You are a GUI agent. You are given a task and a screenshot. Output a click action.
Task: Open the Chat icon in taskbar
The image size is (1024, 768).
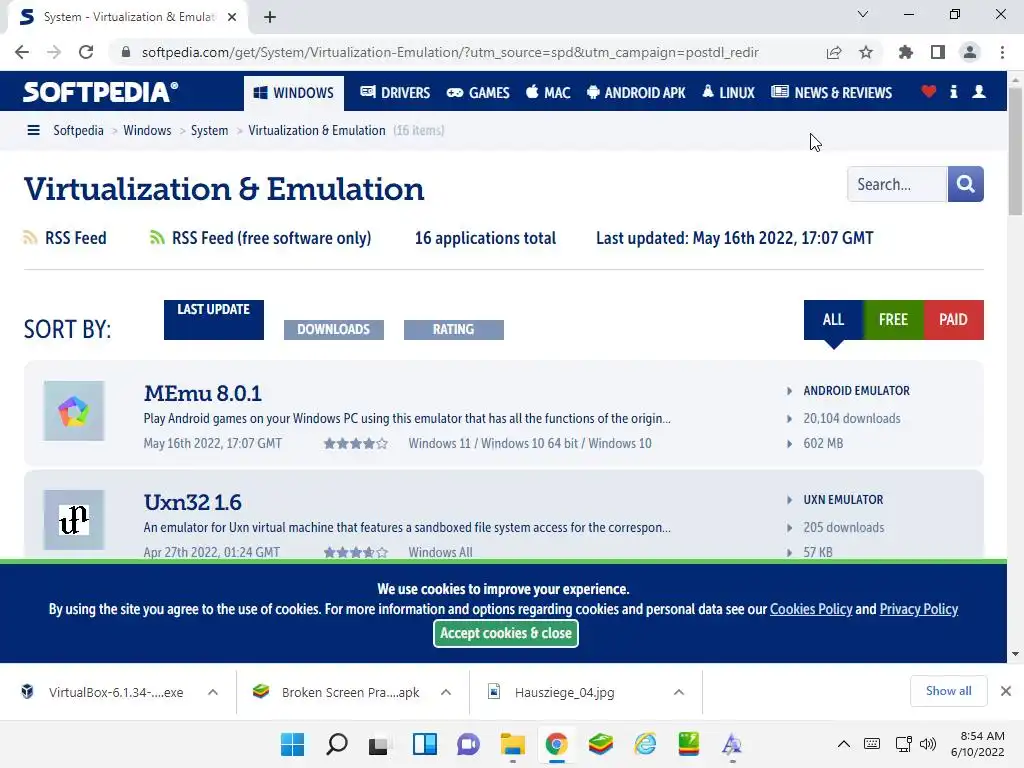coord(468,744)
